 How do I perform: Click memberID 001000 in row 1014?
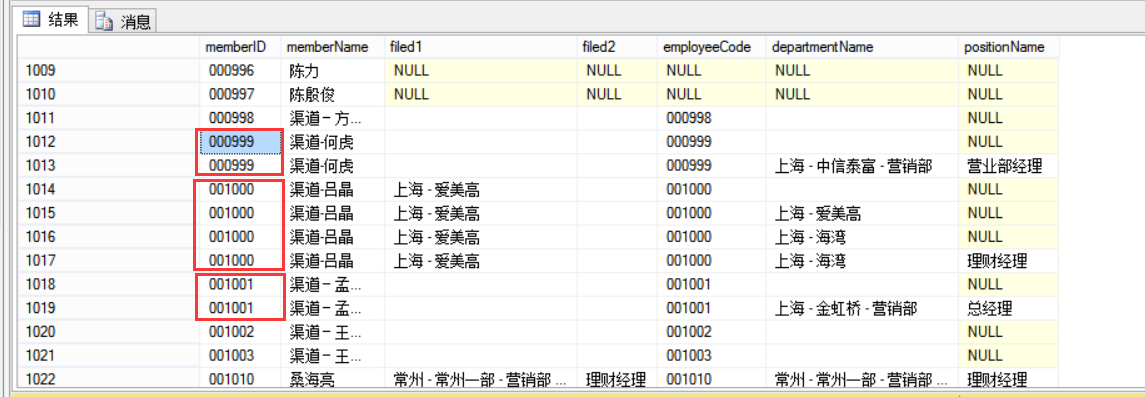[240, 190]
